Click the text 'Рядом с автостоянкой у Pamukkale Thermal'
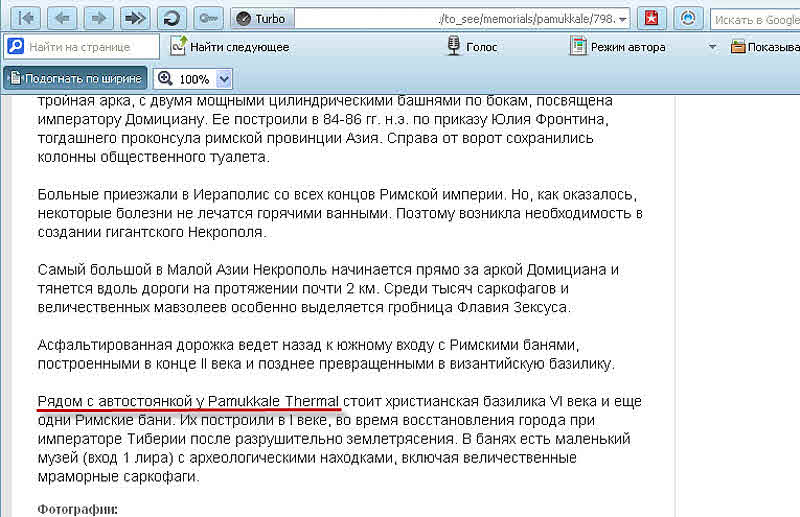 point(188,401)
